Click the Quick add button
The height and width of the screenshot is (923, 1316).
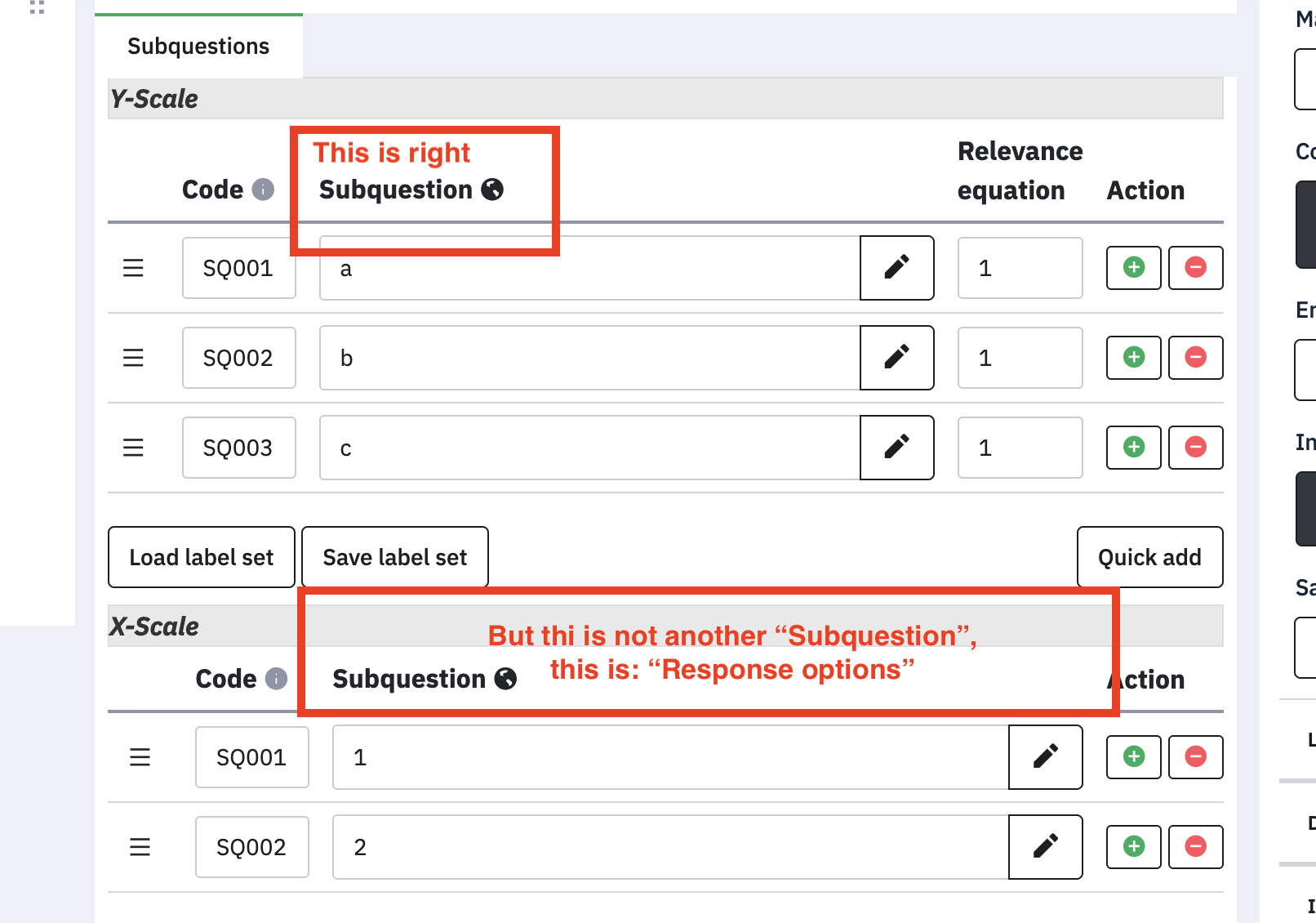pos(1149,557)
